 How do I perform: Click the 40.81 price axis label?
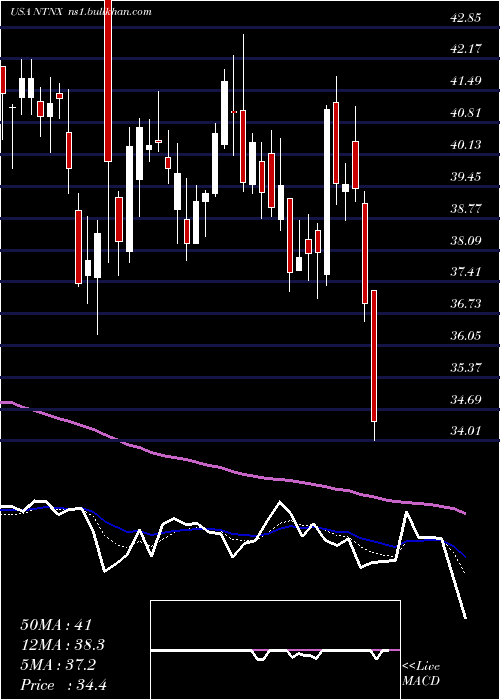coord(466,113)
